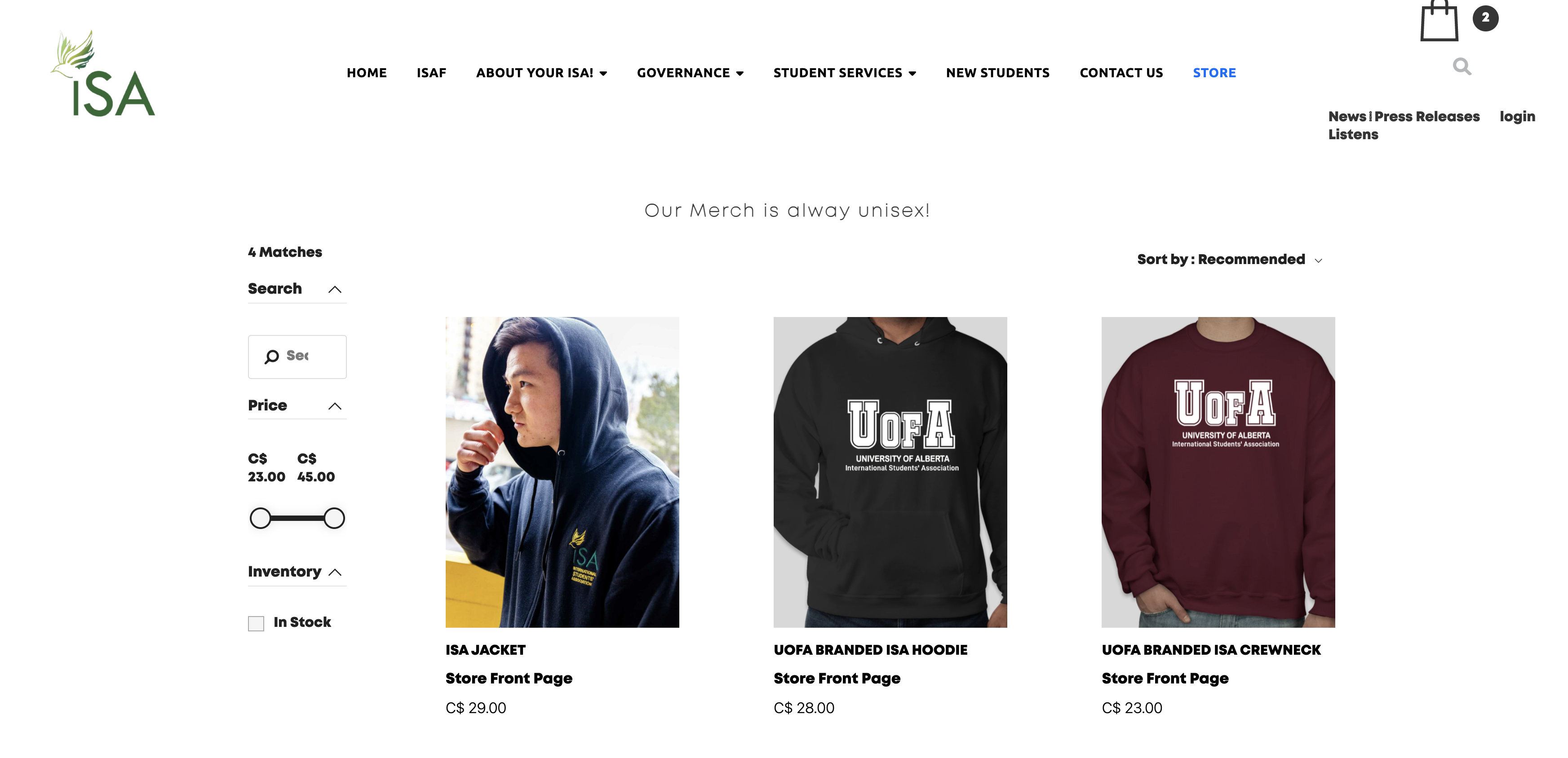Open the UofA Branded ISA Hoodie image
Screen dimensions: 1568x758
click(x=890, y=472)
